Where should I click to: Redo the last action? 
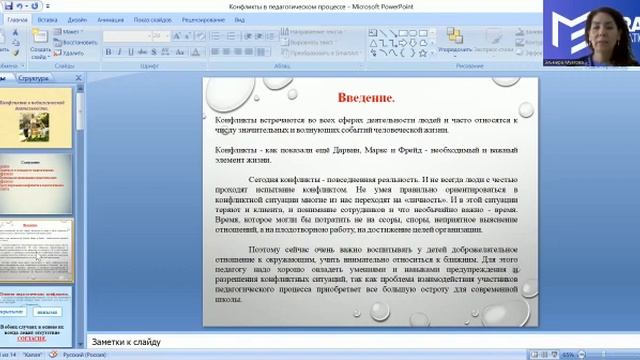tap(35, 6)
